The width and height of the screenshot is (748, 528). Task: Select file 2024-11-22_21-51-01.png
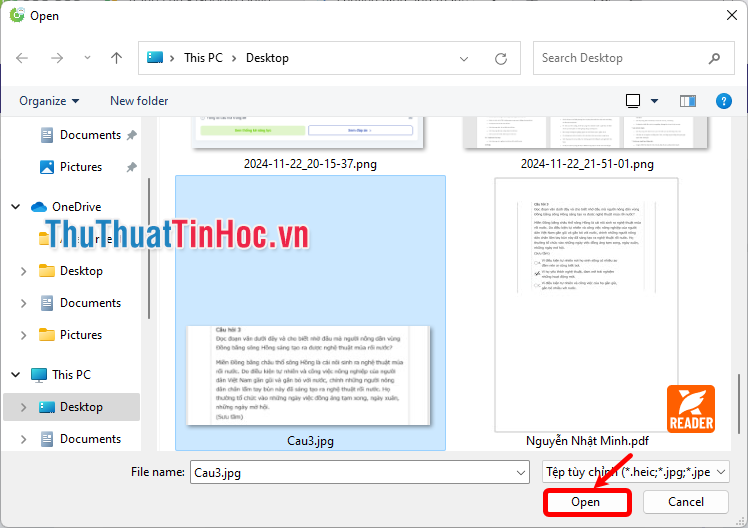click(587, 164)
